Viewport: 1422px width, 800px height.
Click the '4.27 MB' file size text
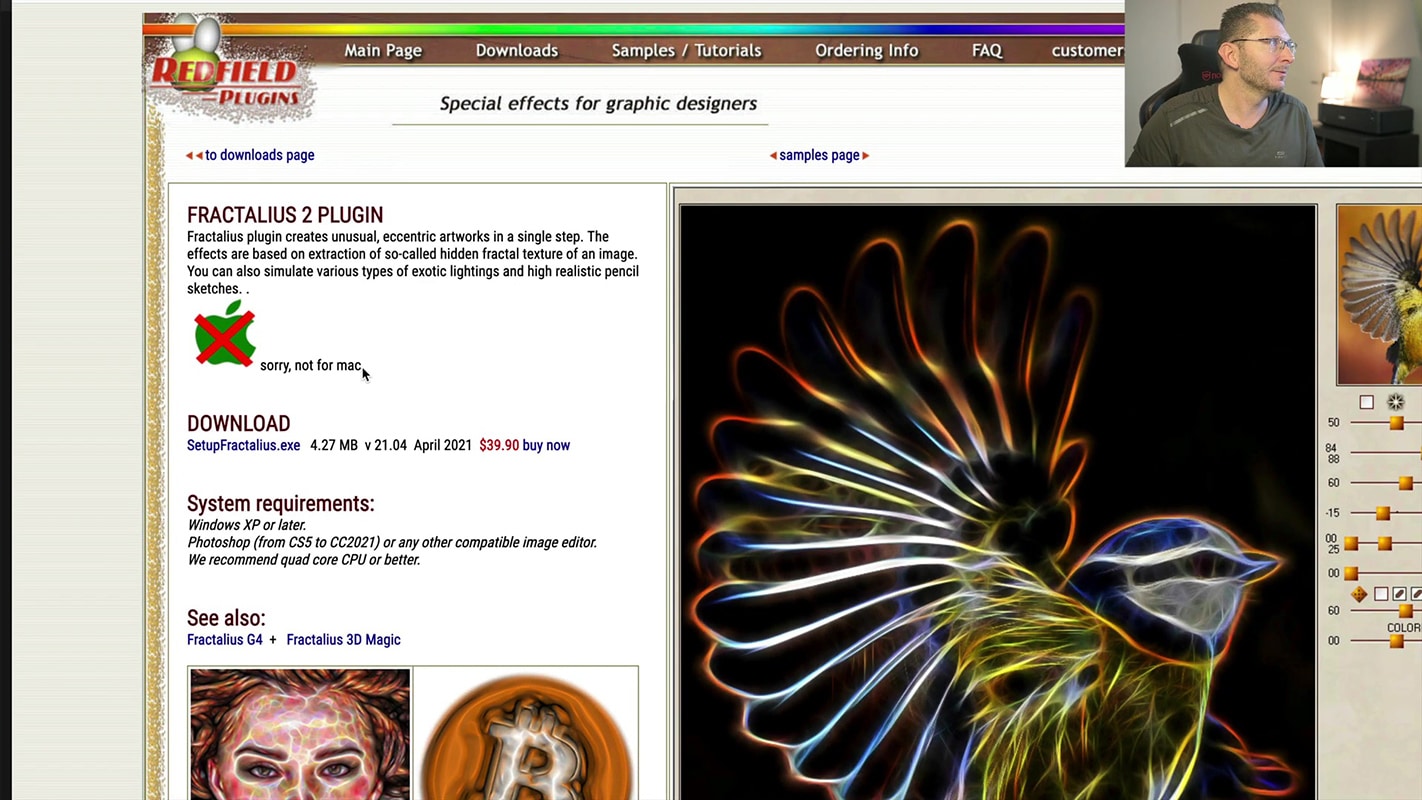click(334, 445)
